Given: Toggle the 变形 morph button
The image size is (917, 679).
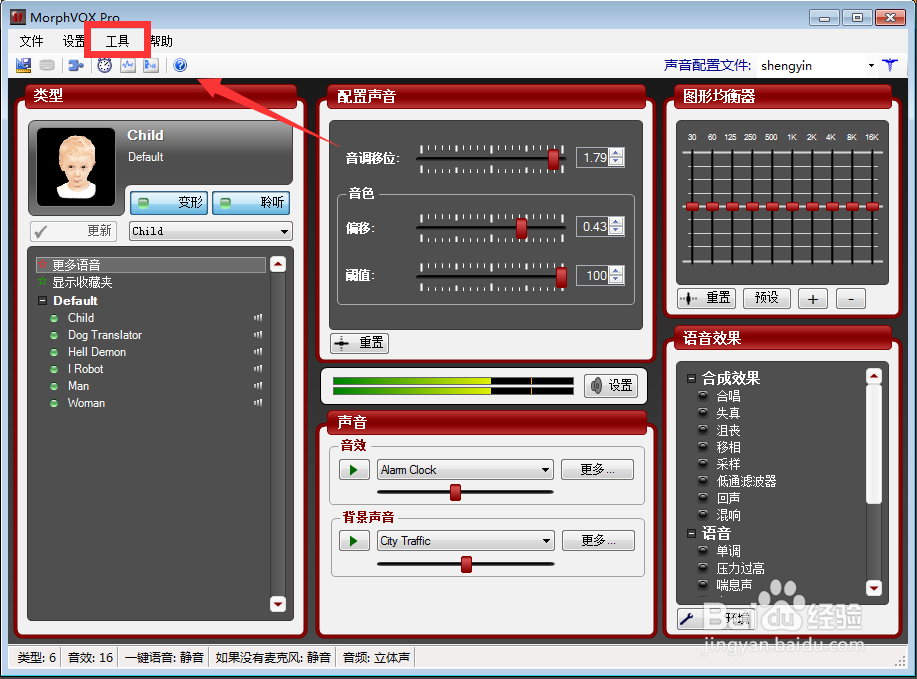Looking at the screenshot, I should 168,203.
